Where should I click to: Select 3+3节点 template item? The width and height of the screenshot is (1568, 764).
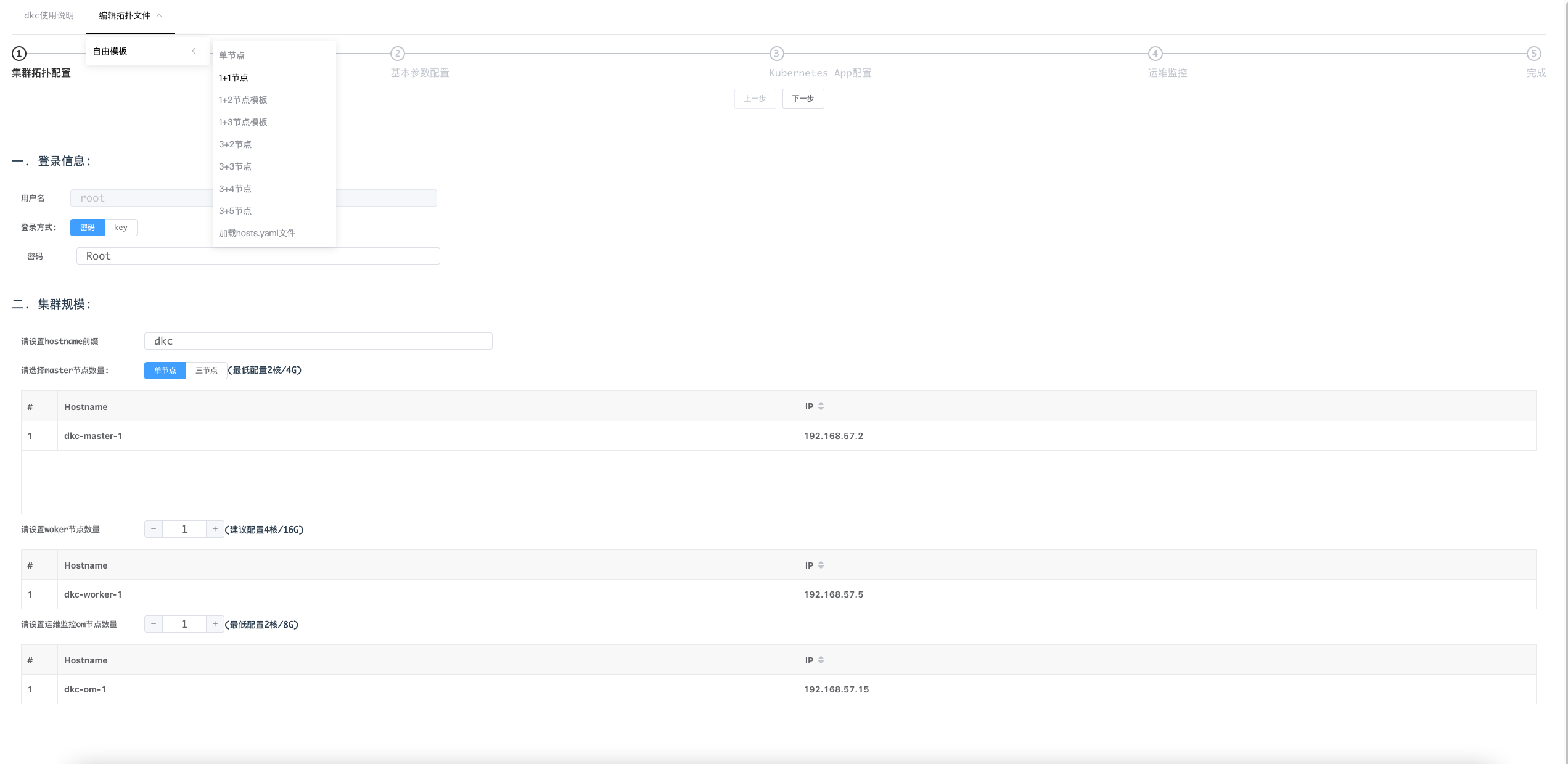coord(235,166)
